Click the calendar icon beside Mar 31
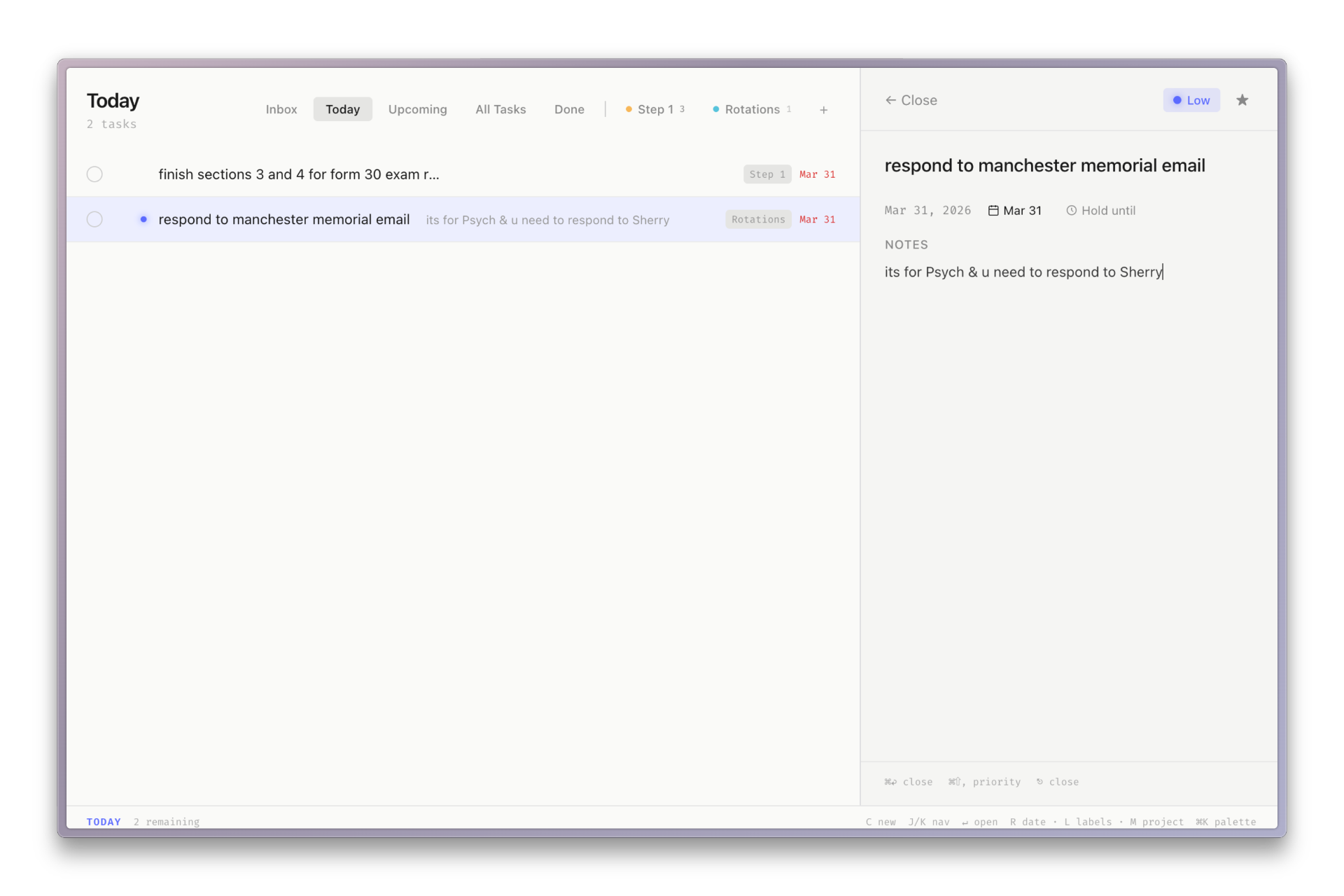Image resolution: width=1344 pixels, height=896 pixels. pyautogui.click(x=993, y=211)
